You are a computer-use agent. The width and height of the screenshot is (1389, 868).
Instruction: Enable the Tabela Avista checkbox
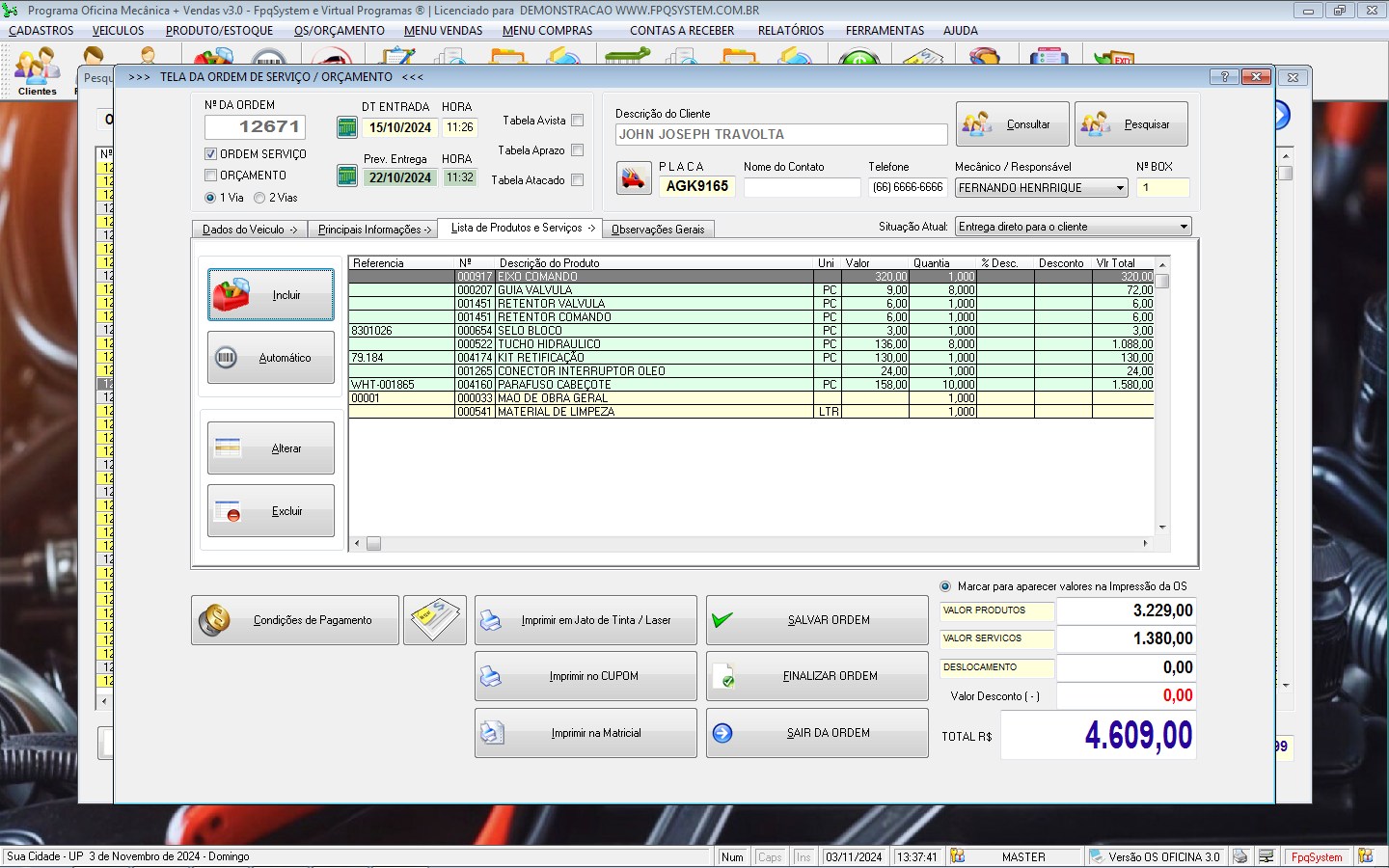[578, 121]
